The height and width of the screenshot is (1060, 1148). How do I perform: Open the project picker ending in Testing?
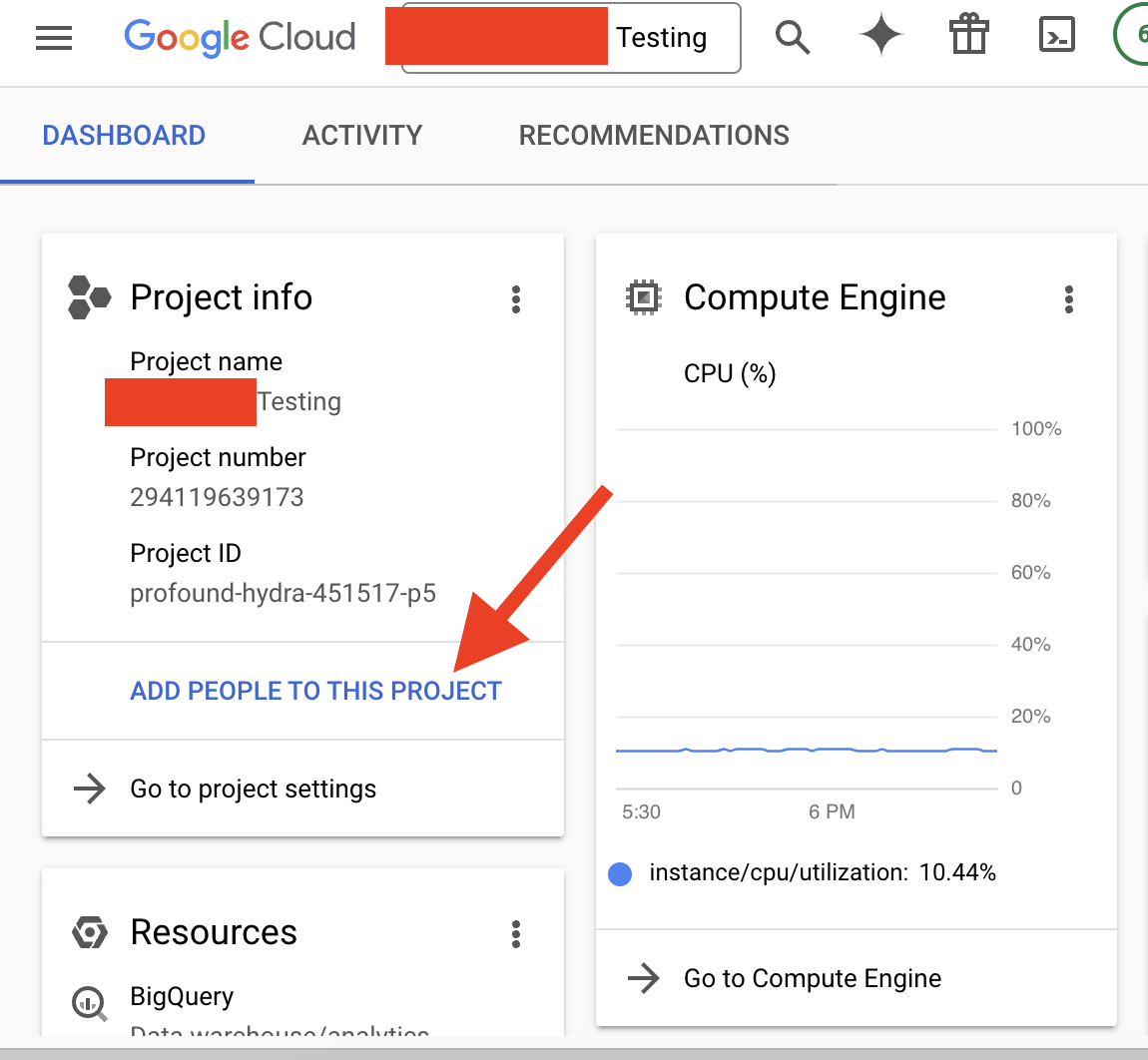click(571, 38)
